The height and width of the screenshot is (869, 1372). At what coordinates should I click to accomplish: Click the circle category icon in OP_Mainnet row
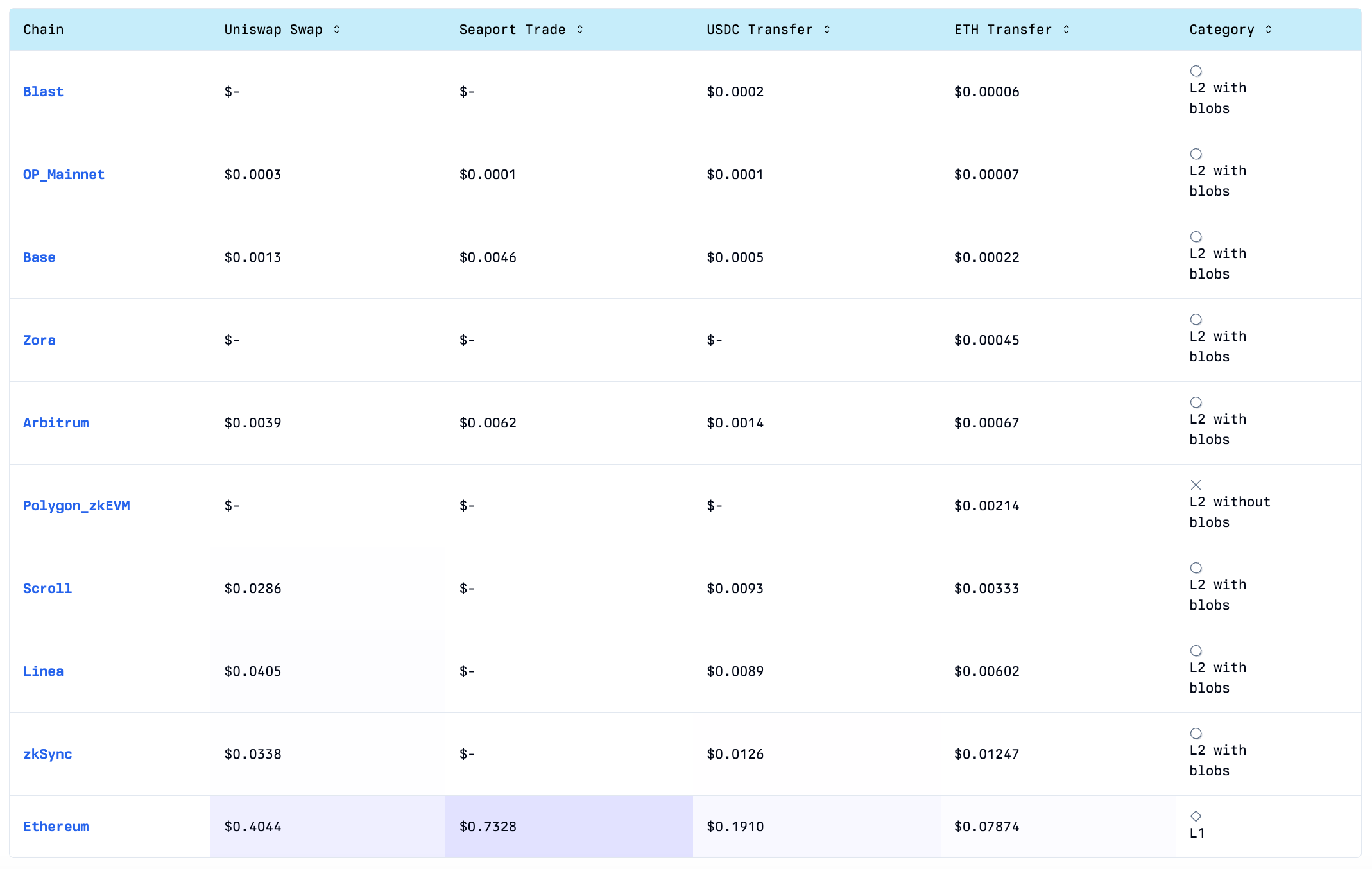[x=1196, y=154]
